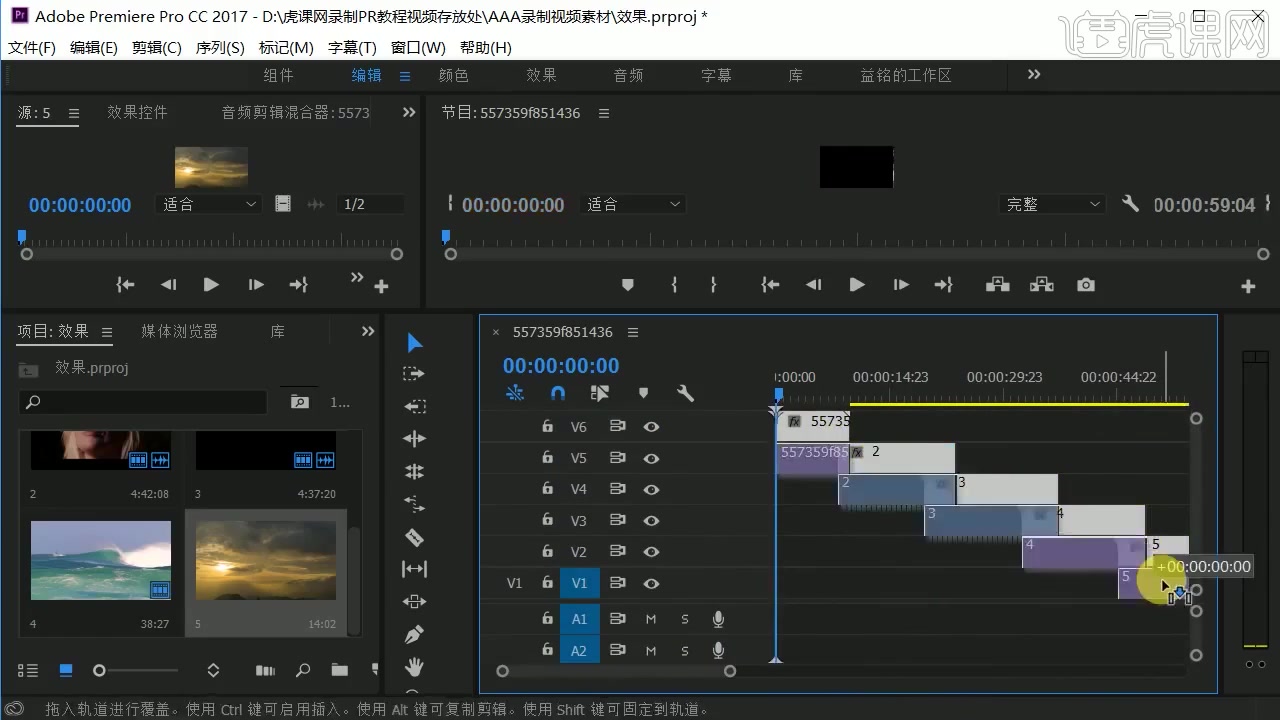Screen dimensions: 1280x720
Task: Open the sequence panel menu next to 557359f851436
Action: tap(633, 331)
